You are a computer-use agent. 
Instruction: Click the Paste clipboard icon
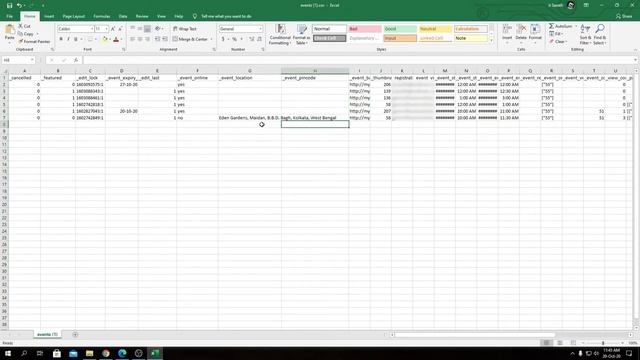[9, 30]
